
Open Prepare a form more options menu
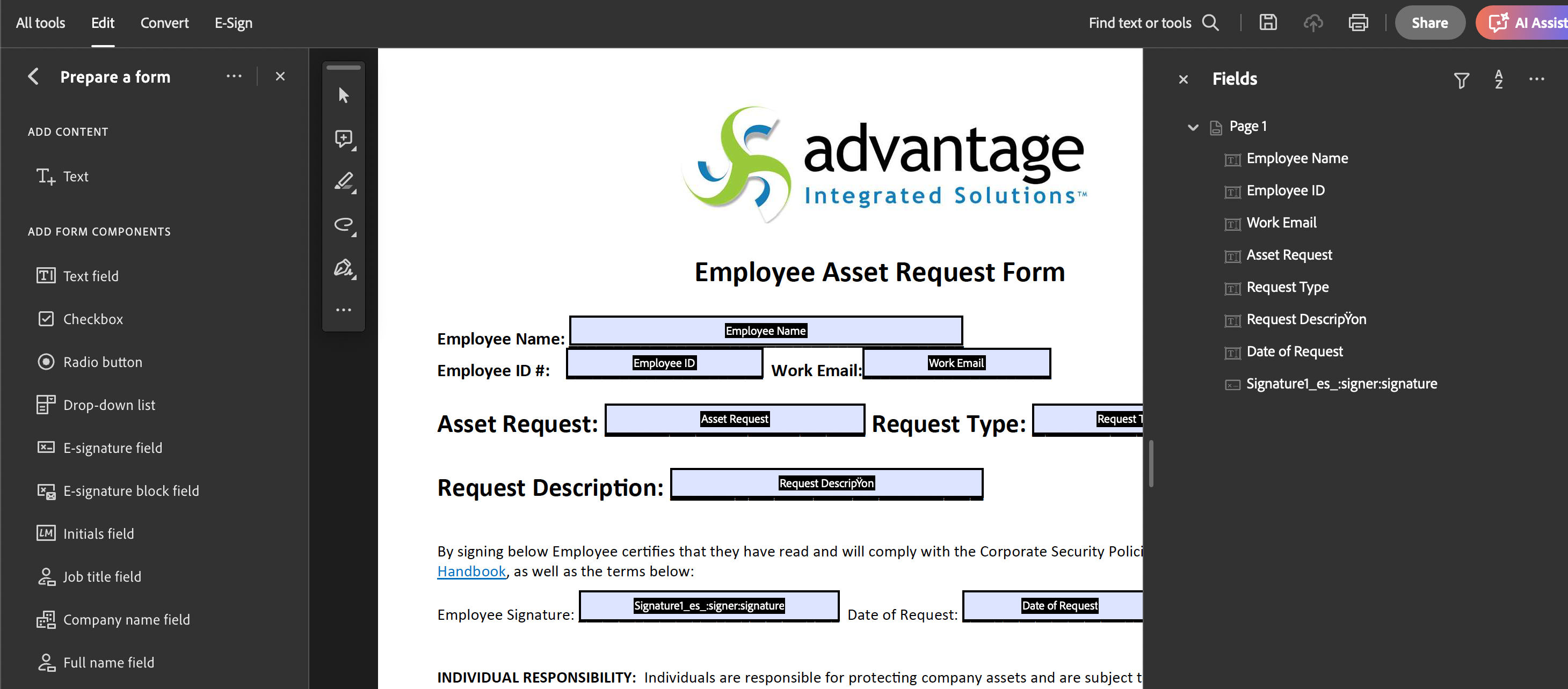234,77
